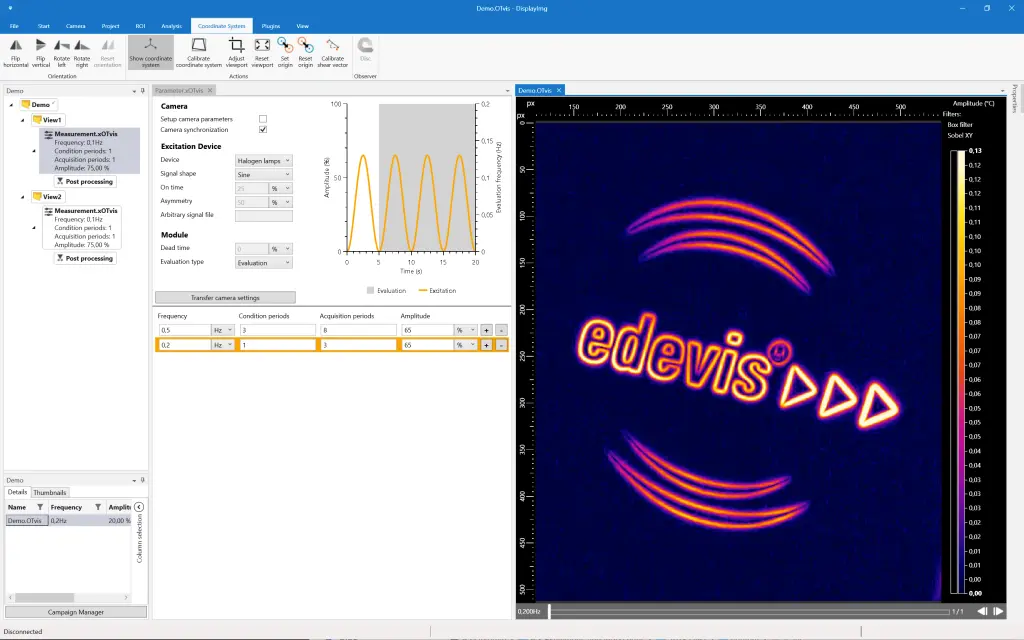Screen dimensions: 1024x640
Task: Click the Flip vertical tool
Action: 40,52
